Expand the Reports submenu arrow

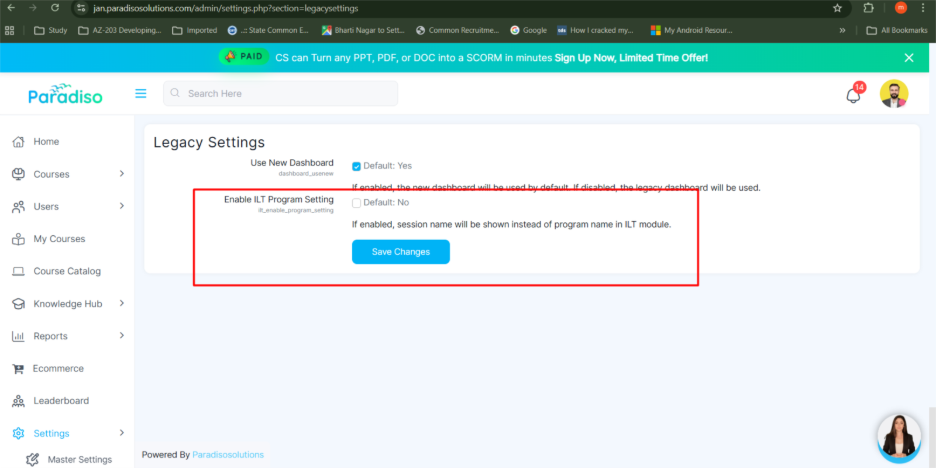122,336
